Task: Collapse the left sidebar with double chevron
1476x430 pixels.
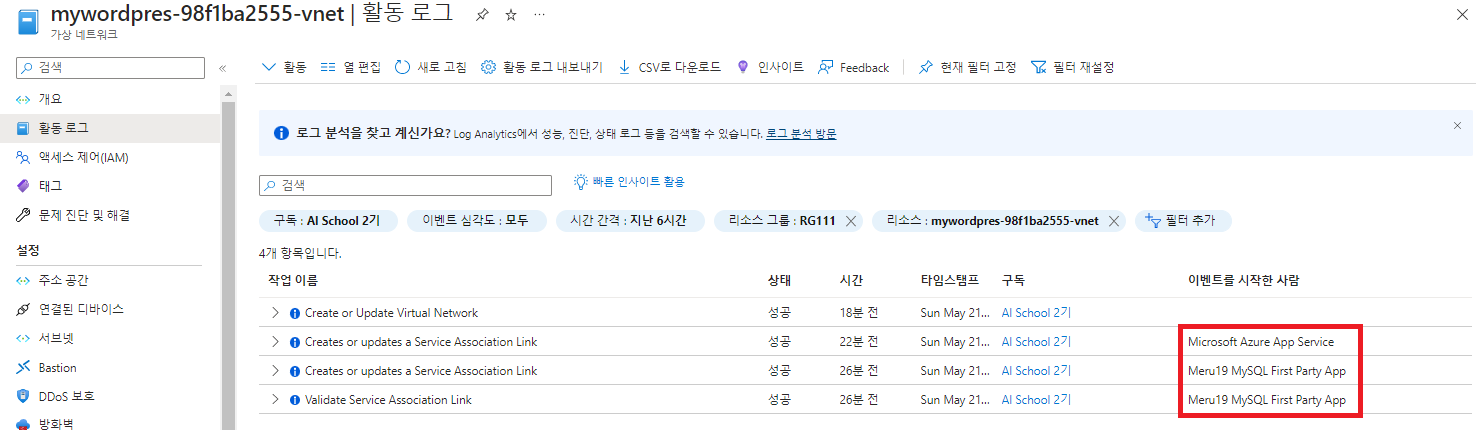Action: tap(222, 68)
